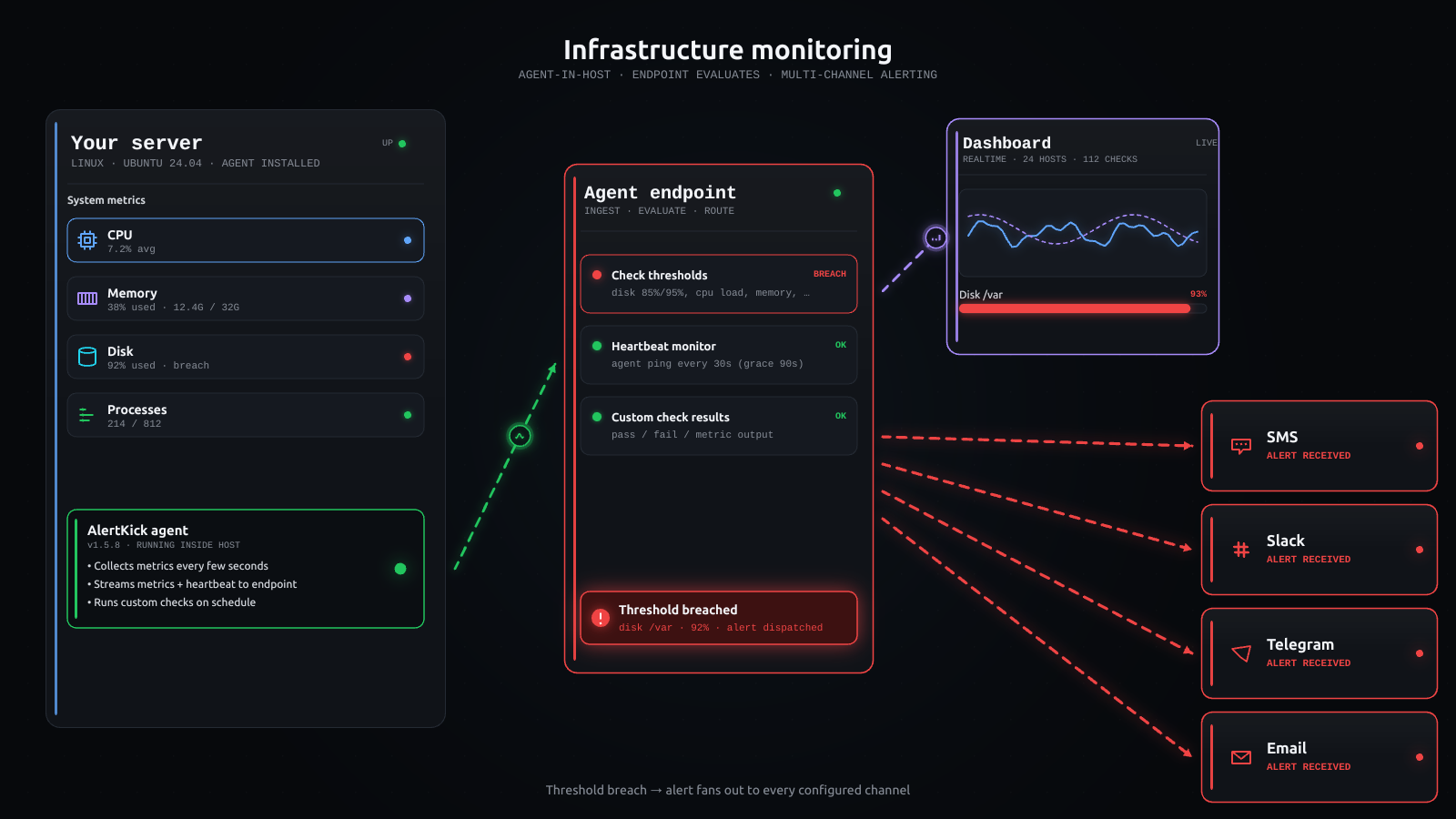Click the red SMS alert dot
Image resolution: width=1456 pixels, height=819 pixels.
pos(1420,446)
